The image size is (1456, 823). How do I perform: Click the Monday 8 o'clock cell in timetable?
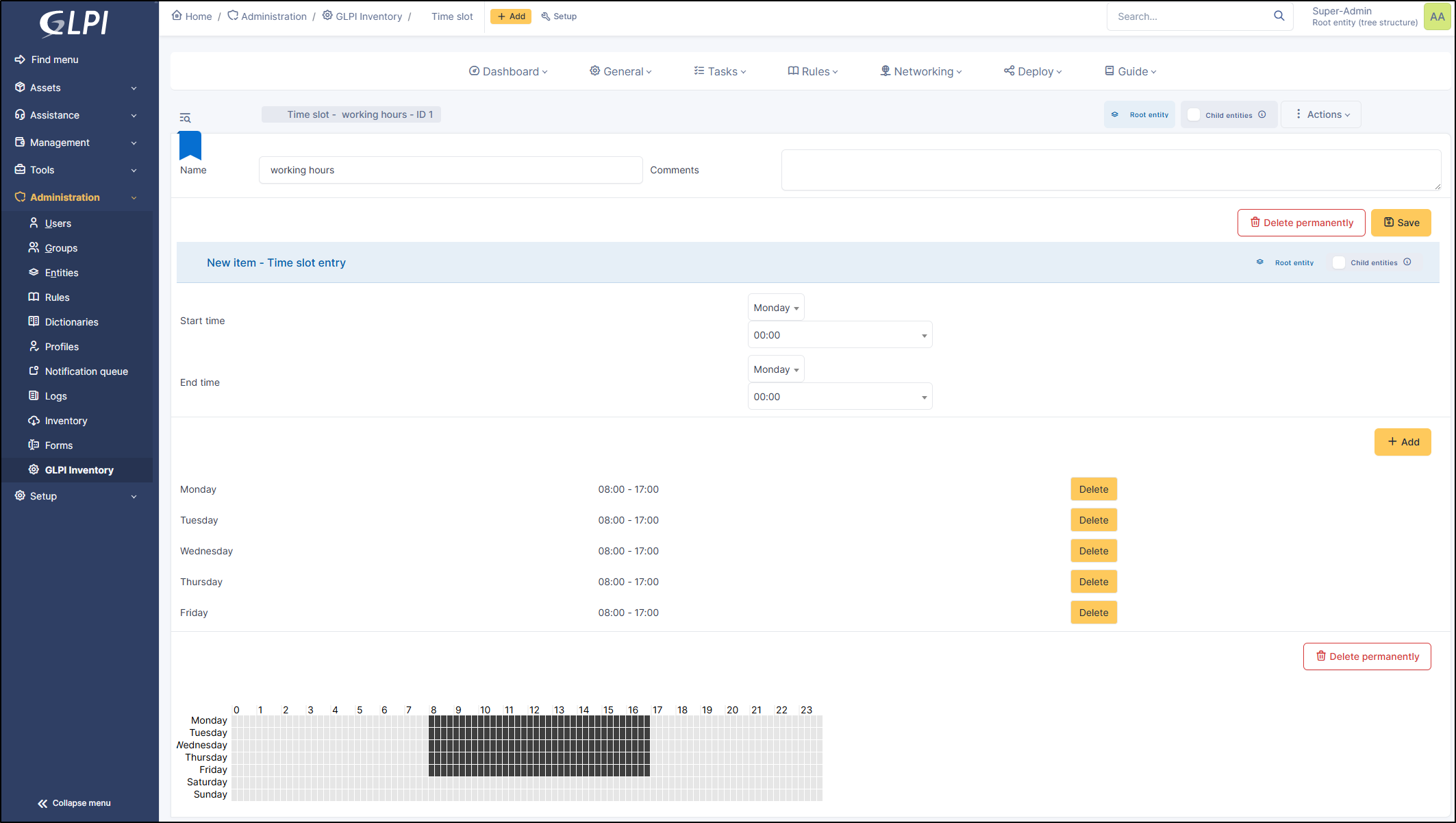[x=433, y=720]
